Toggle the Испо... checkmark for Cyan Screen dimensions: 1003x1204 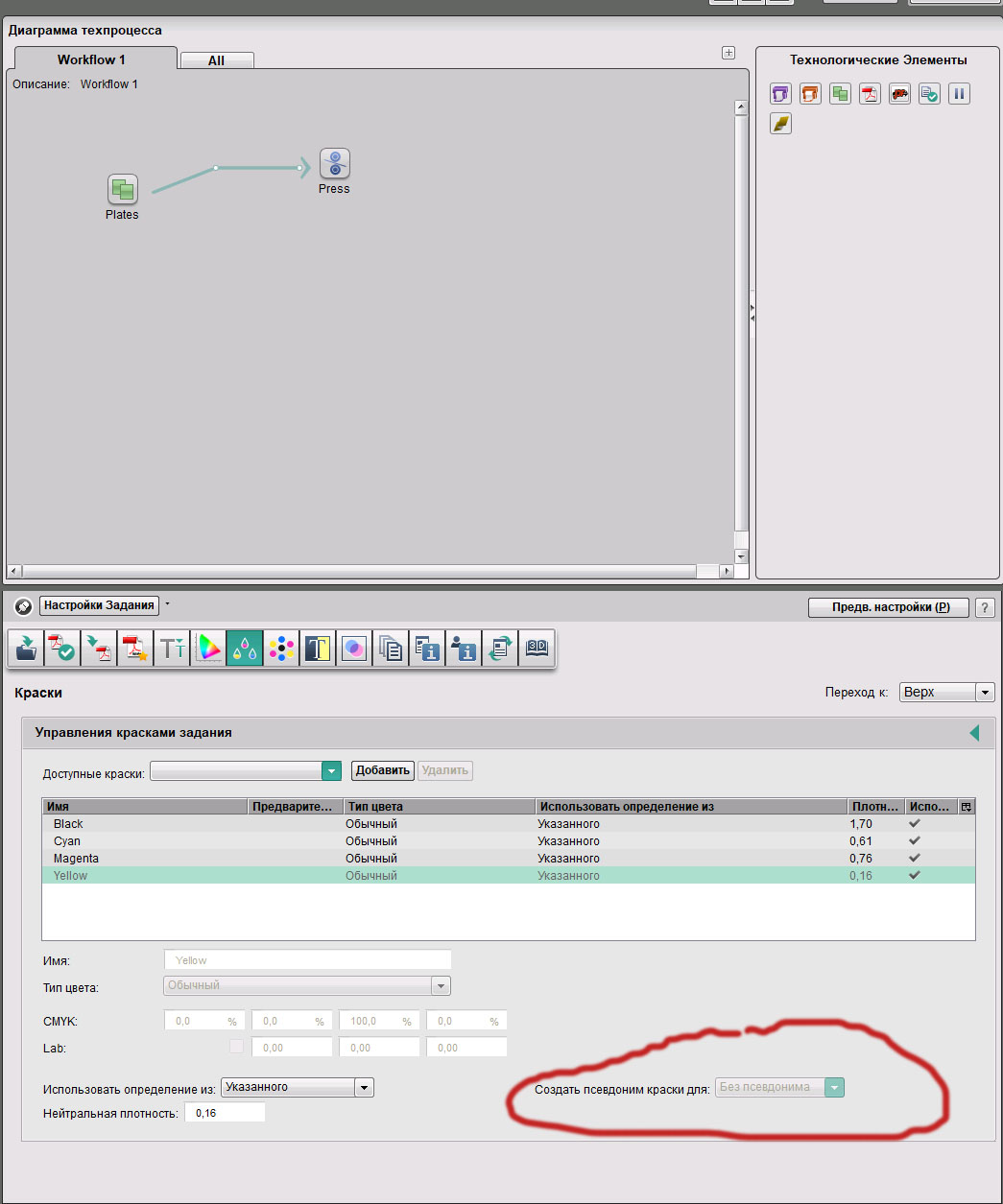[915, 840]
